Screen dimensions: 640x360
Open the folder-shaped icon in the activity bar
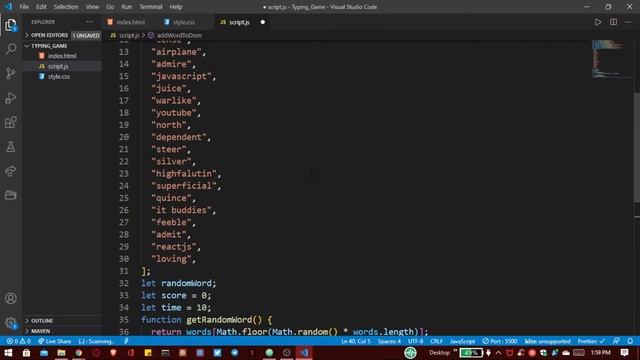(x=11, y=195)
